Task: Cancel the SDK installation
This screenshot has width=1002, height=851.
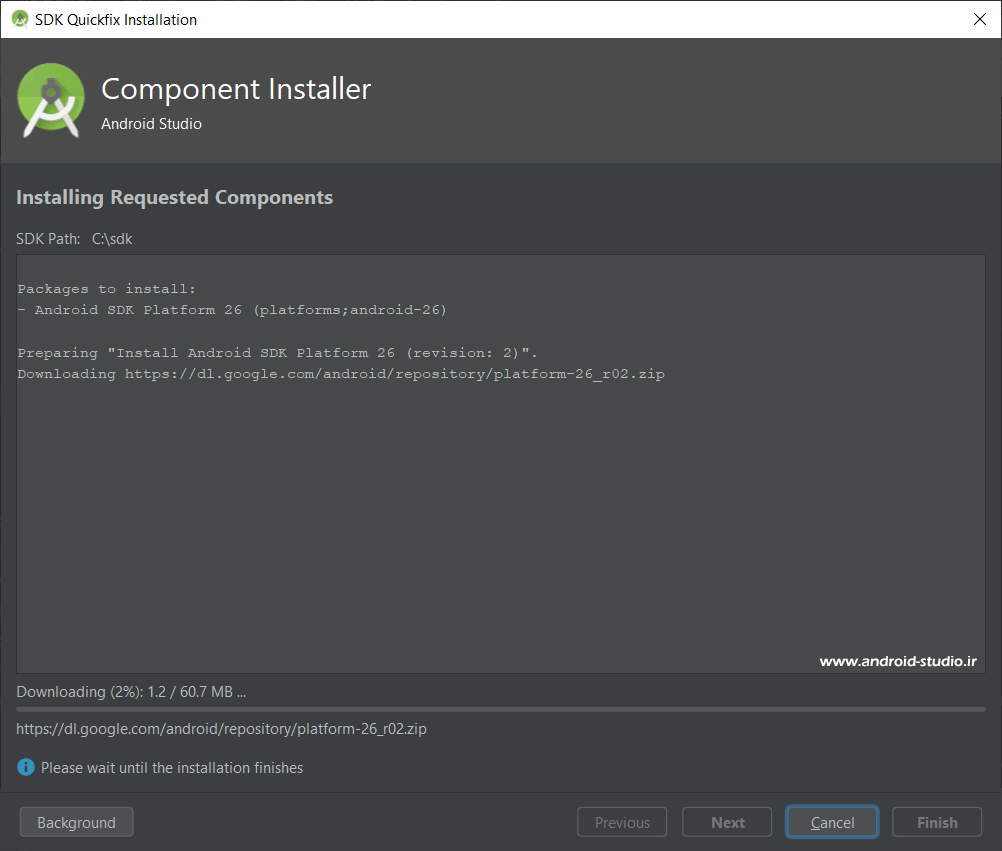Action: 832,822
